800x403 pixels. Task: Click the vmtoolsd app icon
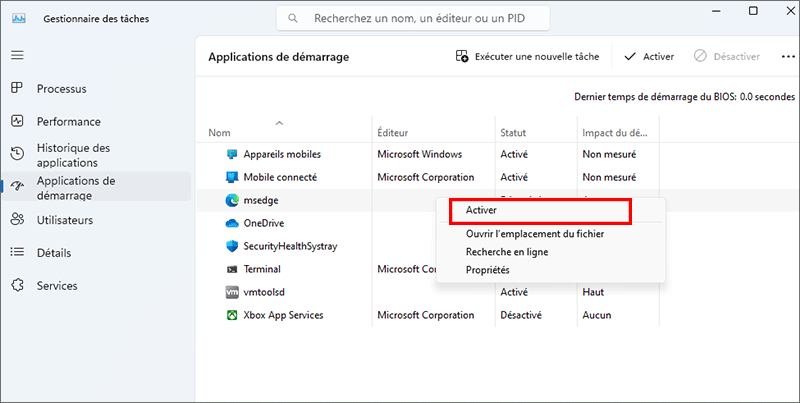click(x=232, y=292)
